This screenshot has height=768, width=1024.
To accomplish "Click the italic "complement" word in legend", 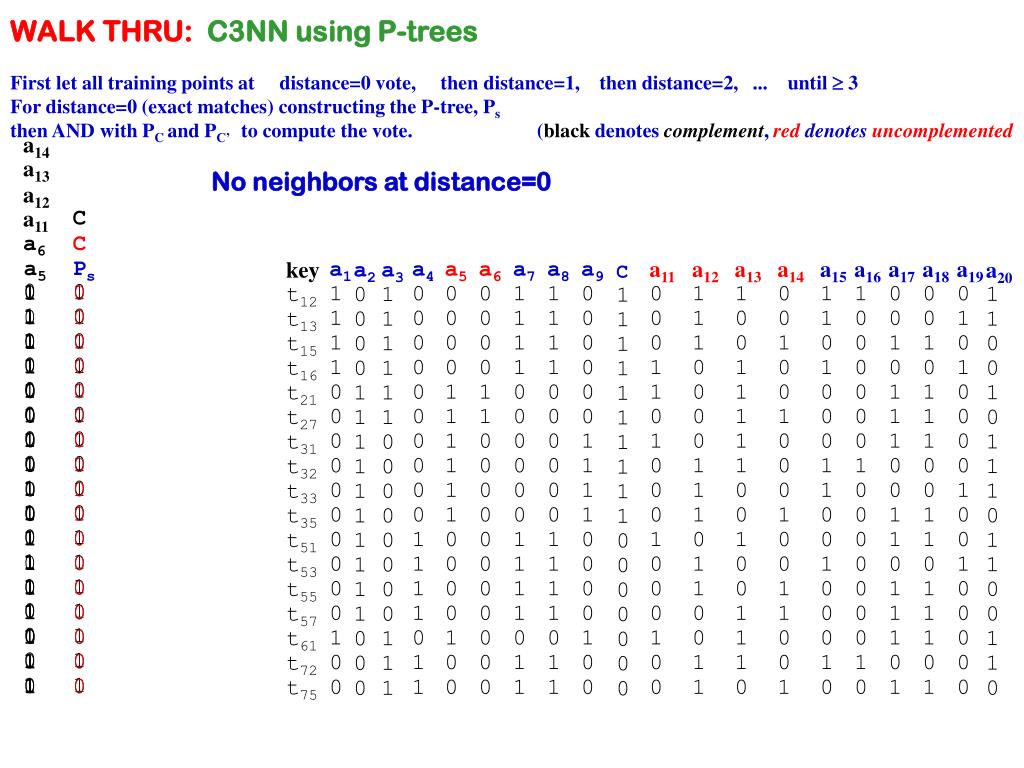I will point(715,131).
